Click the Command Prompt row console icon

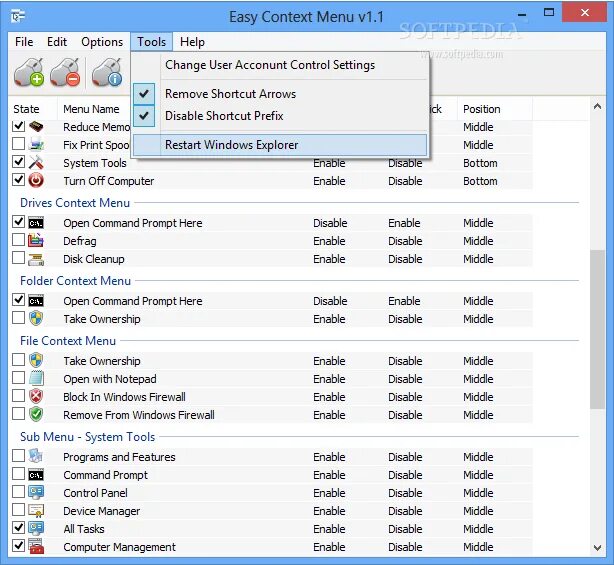coord(36,475)
